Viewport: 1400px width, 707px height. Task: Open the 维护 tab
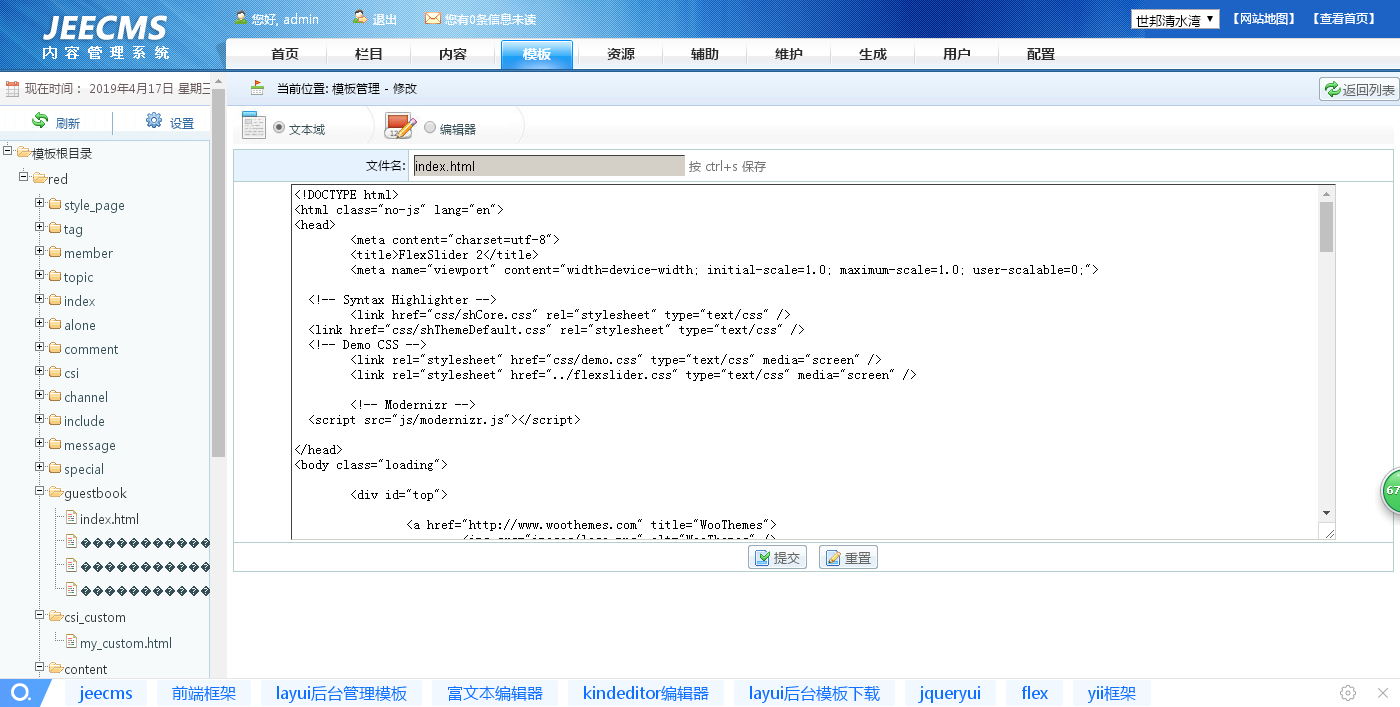(x=789, y=54)
